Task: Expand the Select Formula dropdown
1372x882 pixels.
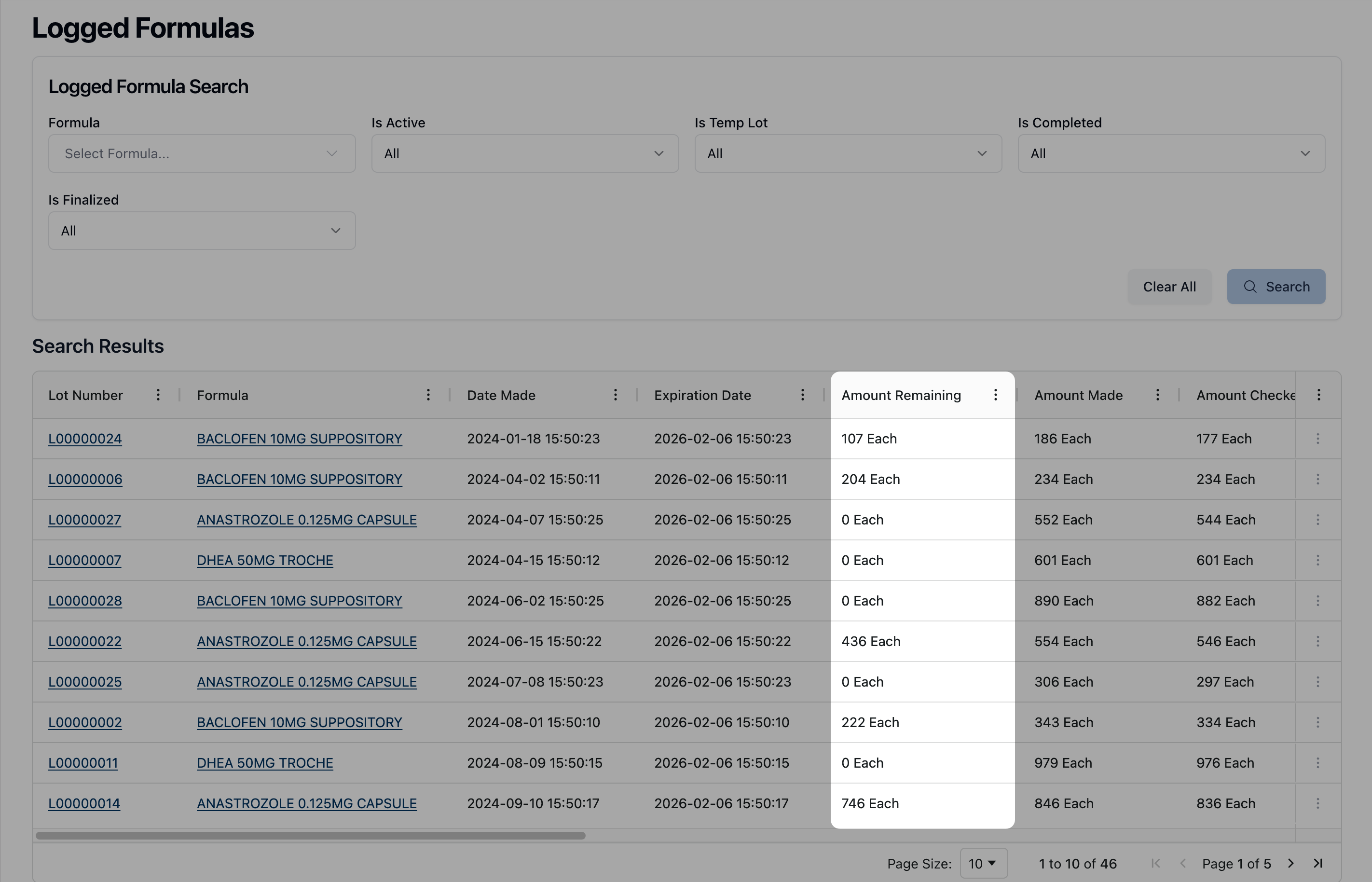Action: [202, 153]
